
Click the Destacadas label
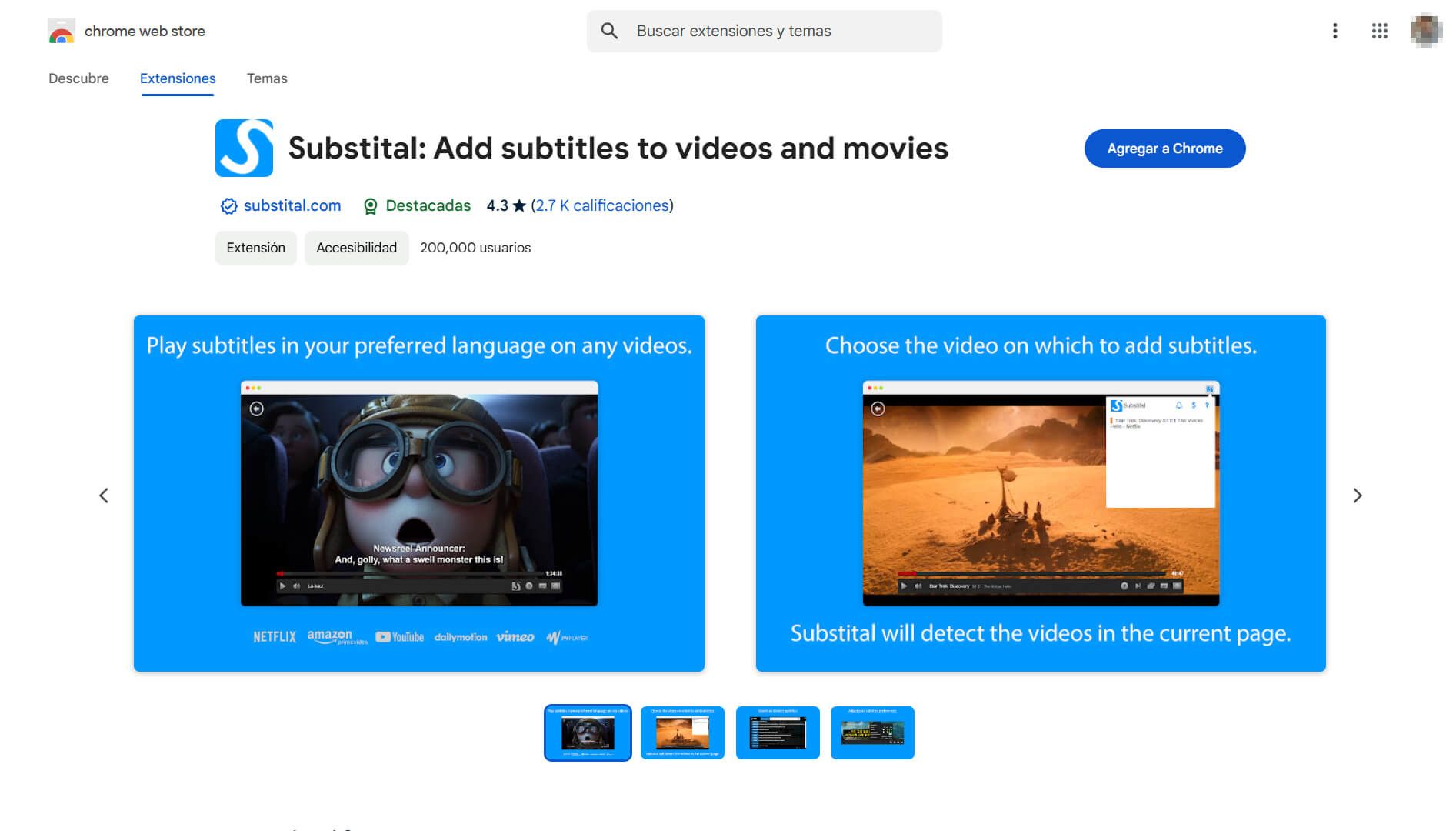pos(428,205)
